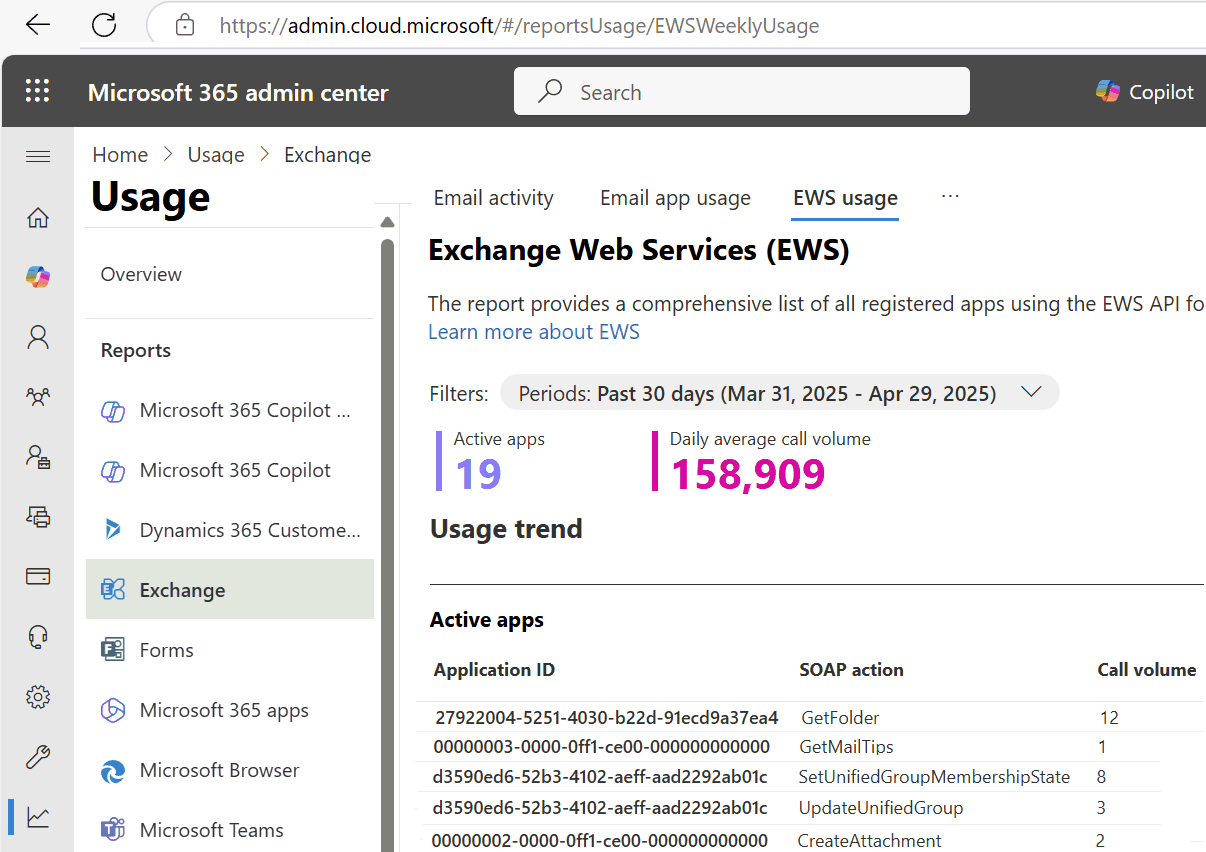The width and height of the screenshot is (1206, 852).
Task: Click application ID in SetUnifiedGroupMembershipState row
Action: 600,777
